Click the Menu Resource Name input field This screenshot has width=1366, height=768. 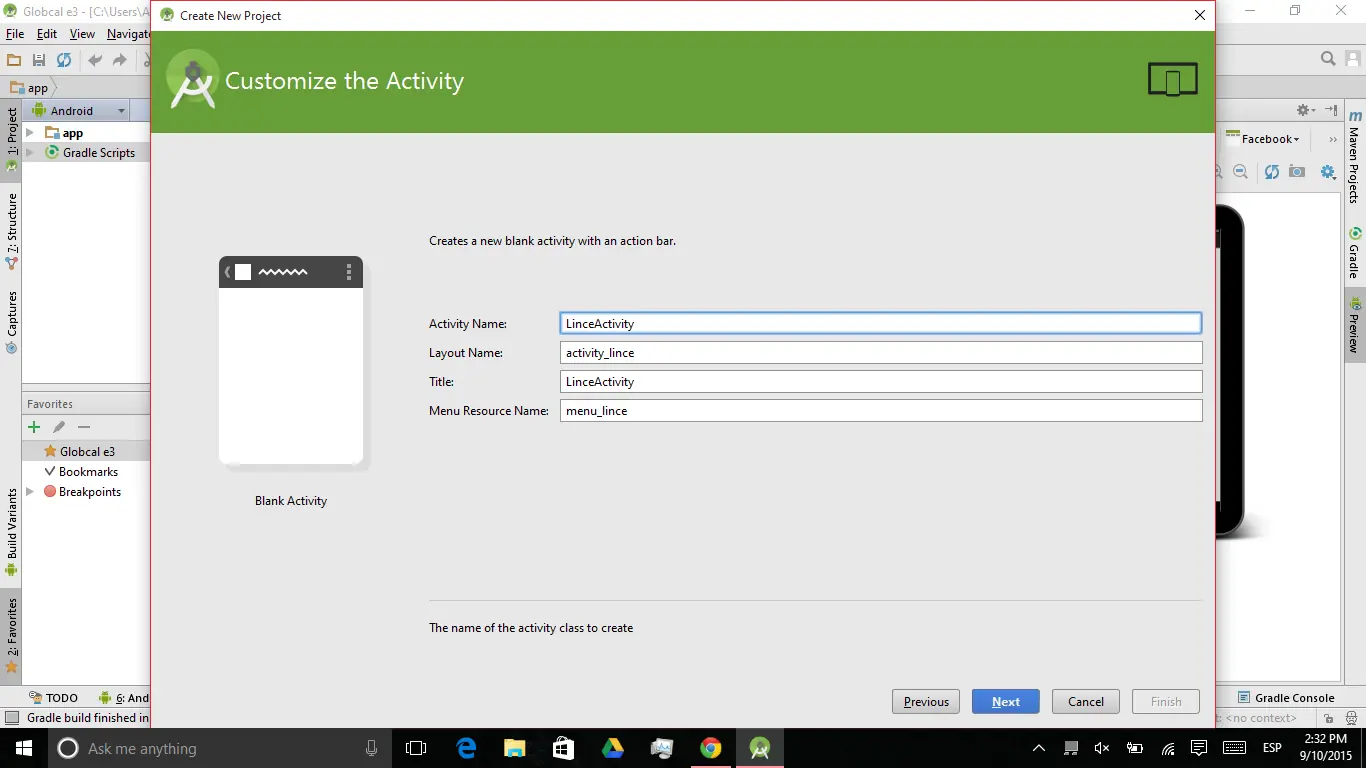click(881, 410)
